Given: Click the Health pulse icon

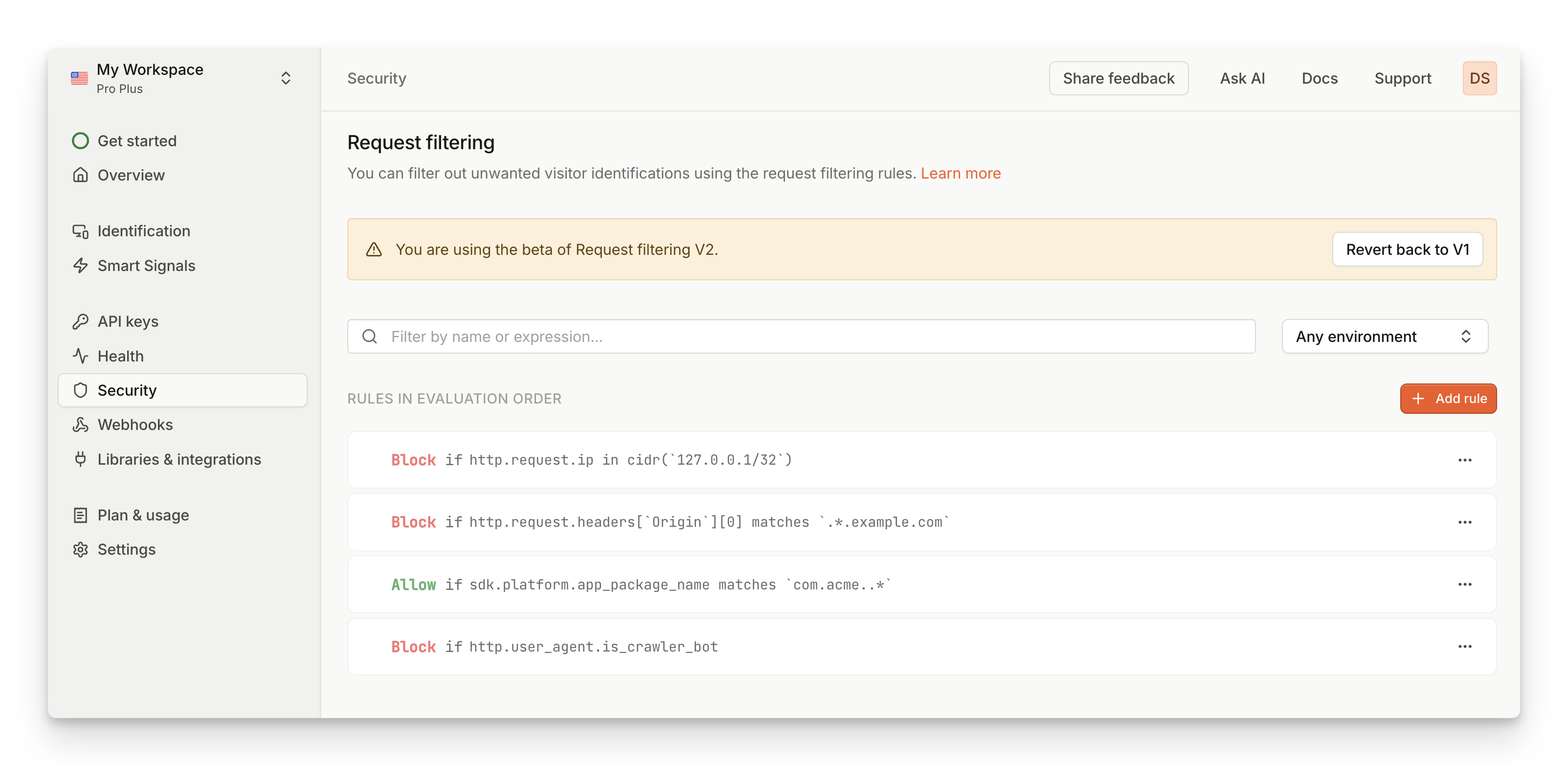Looking at the screenshot, I should coord(80,356).
